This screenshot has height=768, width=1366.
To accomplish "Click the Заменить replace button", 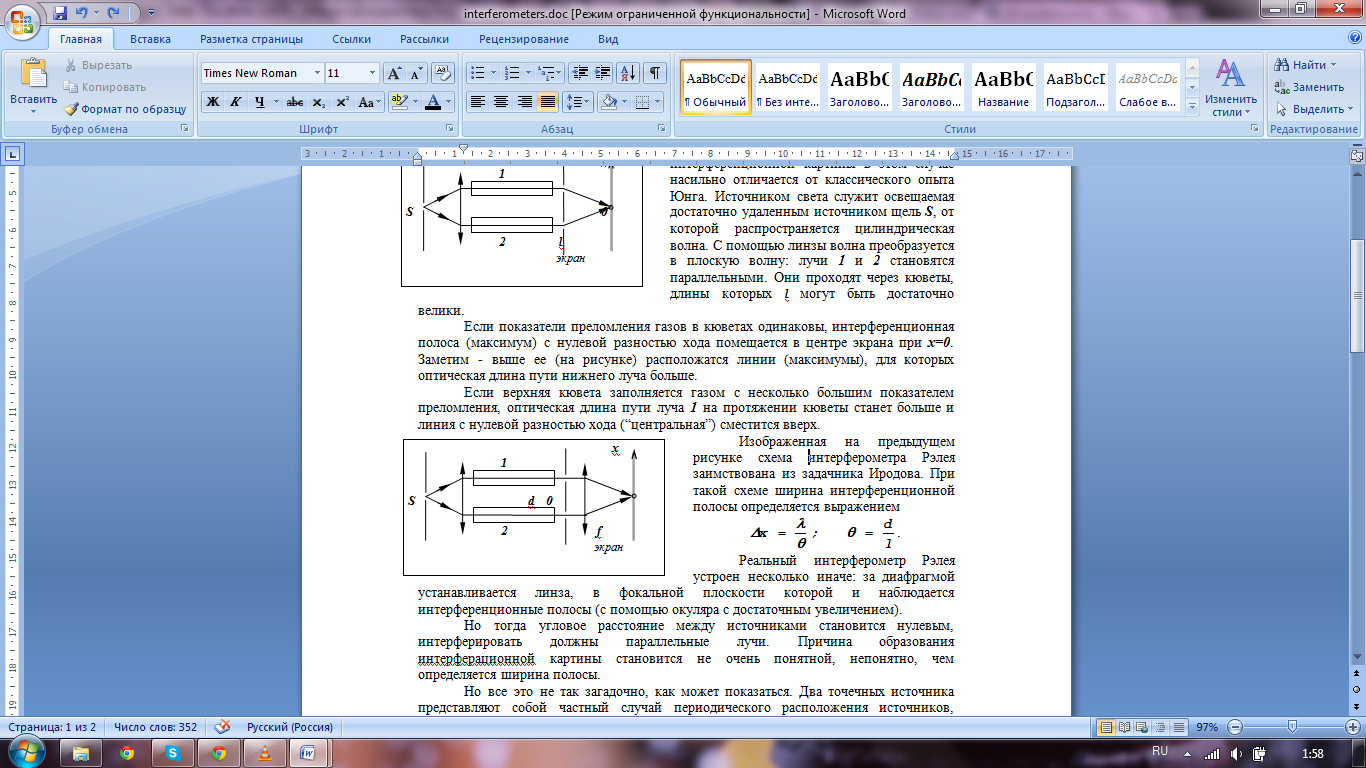I will [1310, 87].
